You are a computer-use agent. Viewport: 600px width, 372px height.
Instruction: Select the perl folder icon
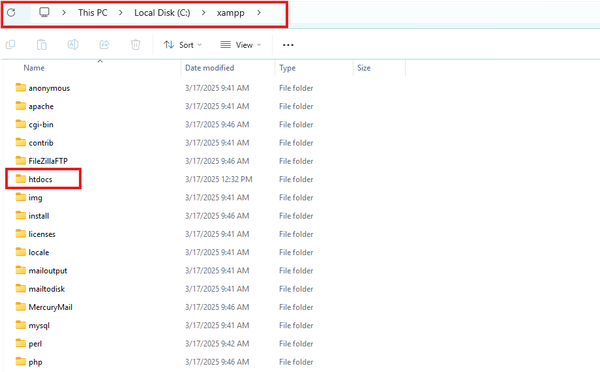tap(21, 343)
